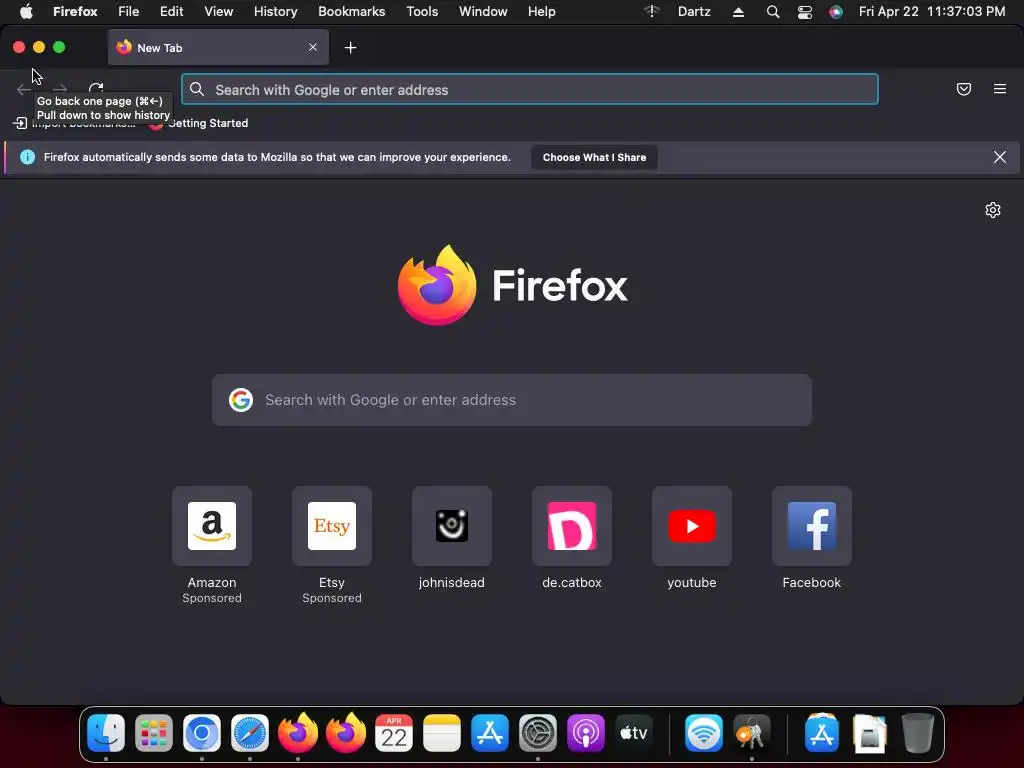
Task: Open Control Center in menu bar
Action: click(805, 12)
